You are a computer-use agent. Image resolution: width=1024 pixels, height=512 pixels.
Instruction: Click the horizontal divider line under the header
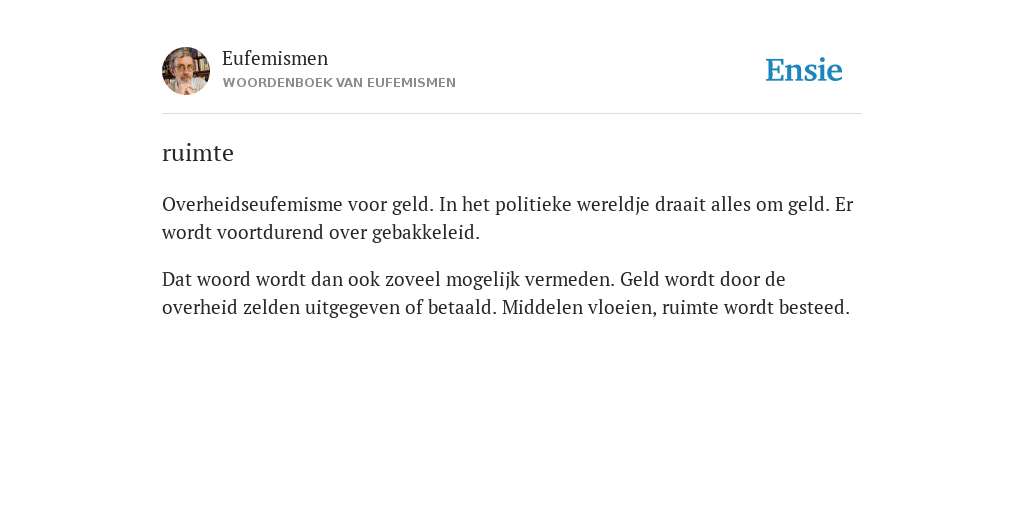click(x=512, y=114)
